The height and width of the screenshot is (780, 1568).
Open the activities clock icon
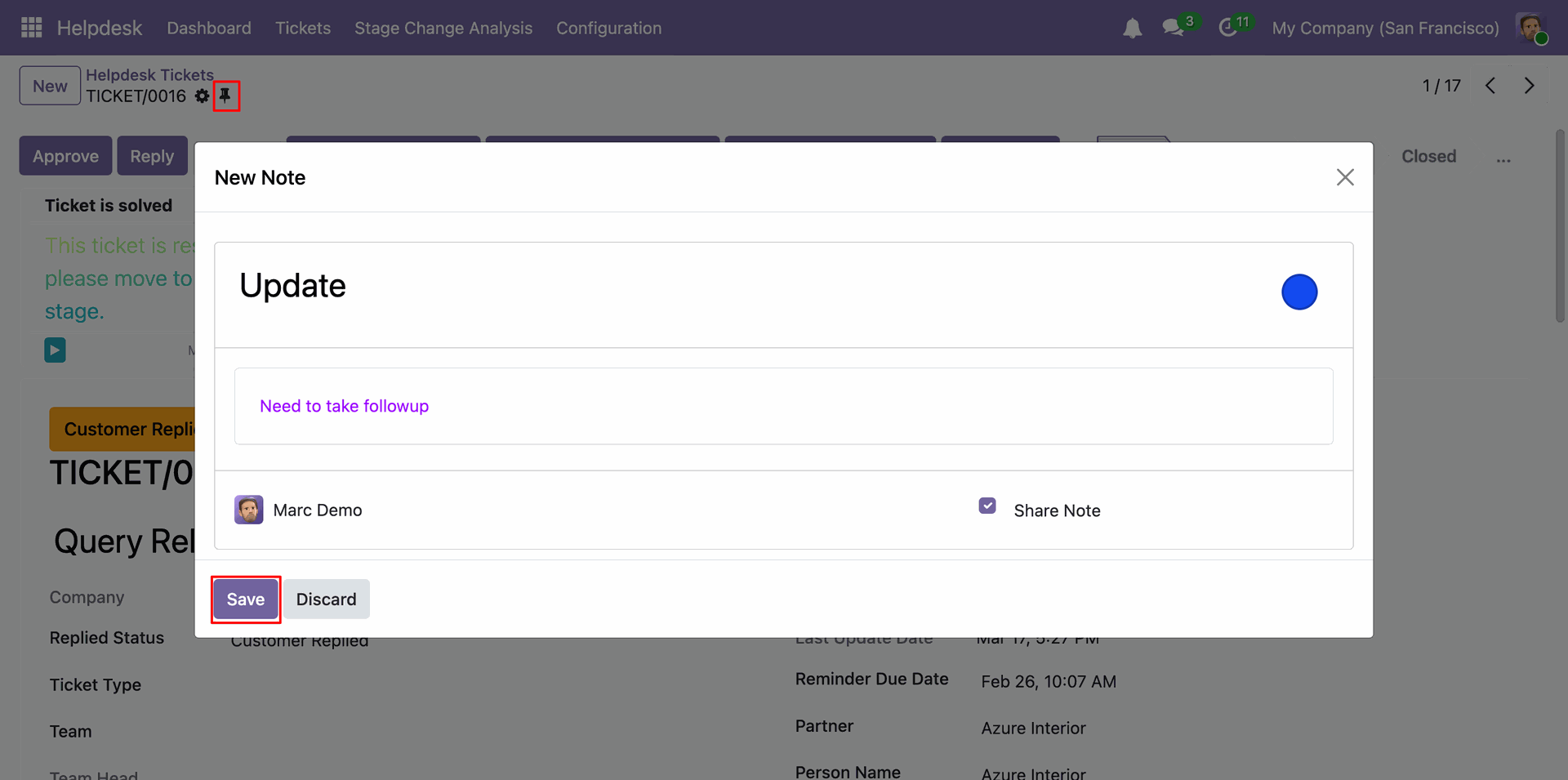click(x=1227, y=28)
